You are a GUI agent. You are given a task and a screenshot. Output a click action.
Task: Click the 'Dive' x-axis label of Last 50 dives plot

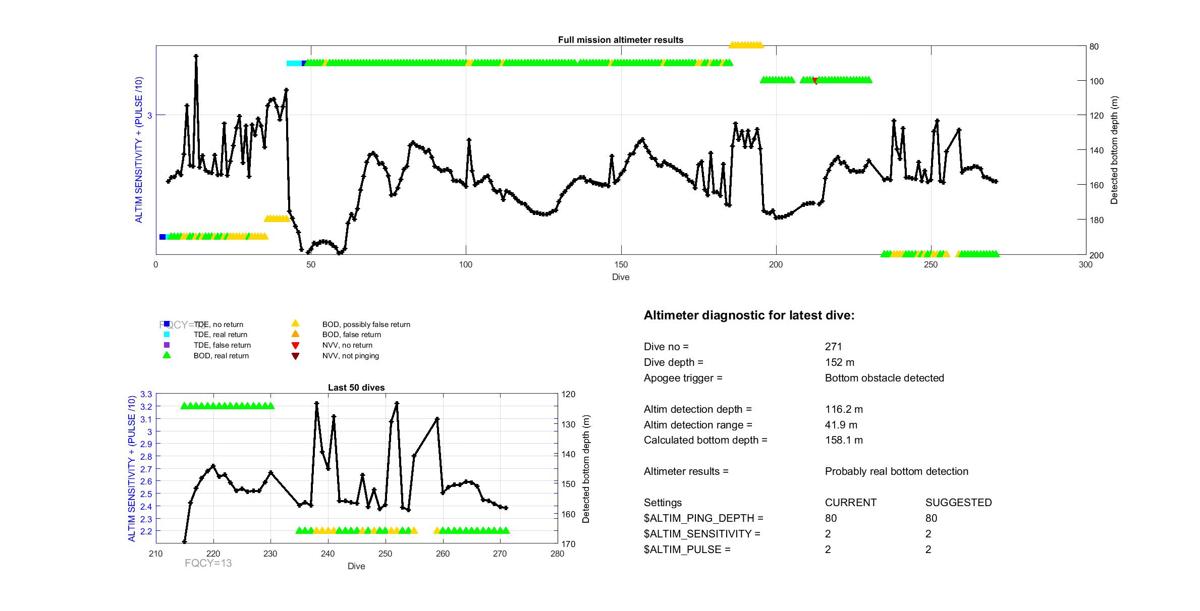[x=357, y=567]
